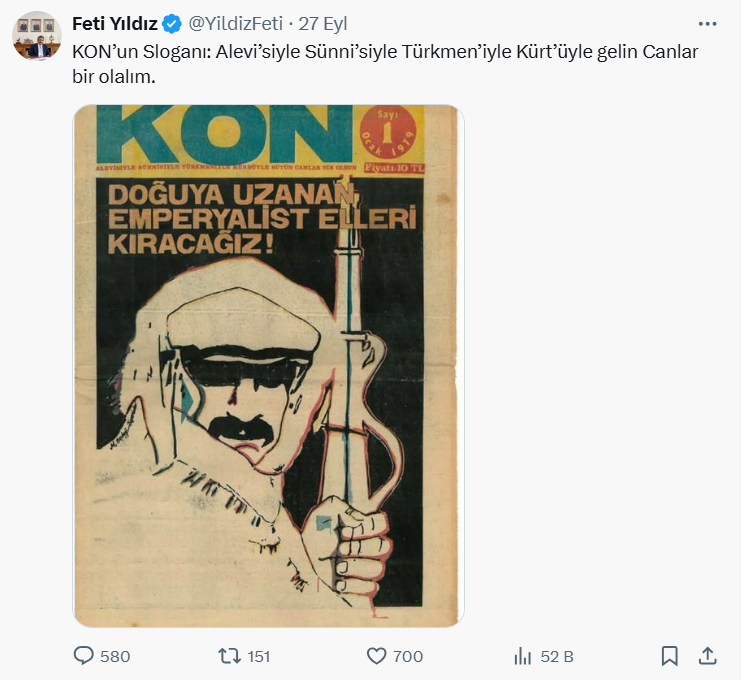Open the Feti Yıldız display name link
Image resolution: width=746 pixels, height=680 pixels.
coord(114,24)
